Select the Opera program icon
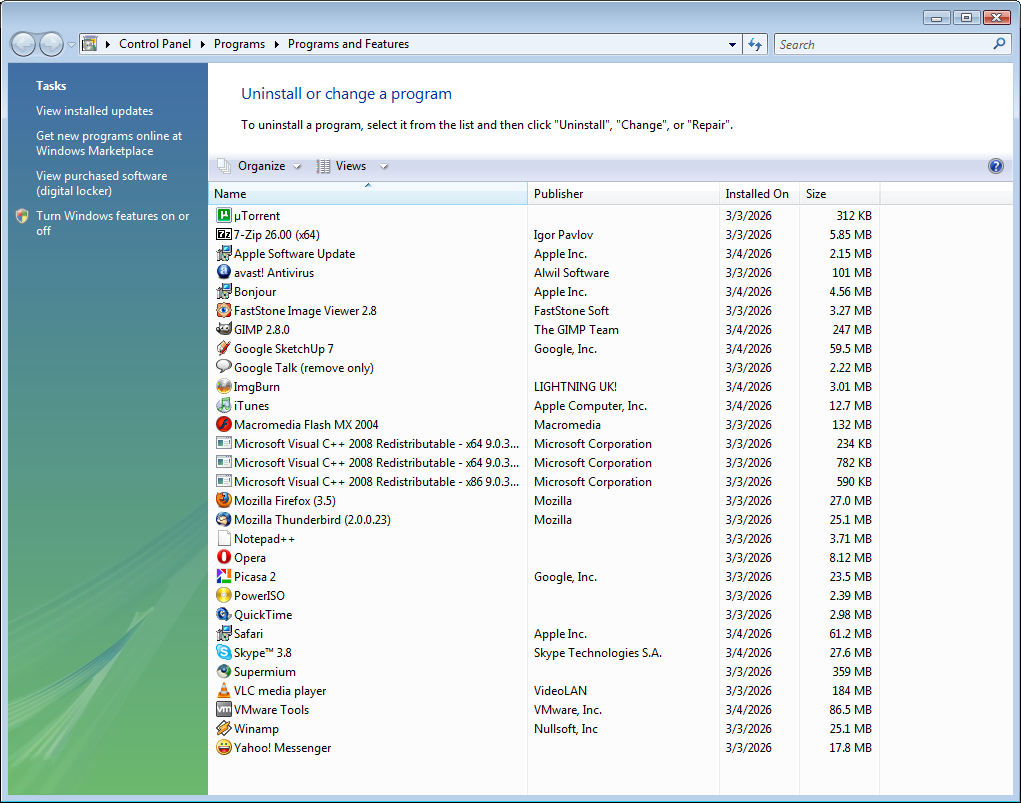 (x=223, y=557)
